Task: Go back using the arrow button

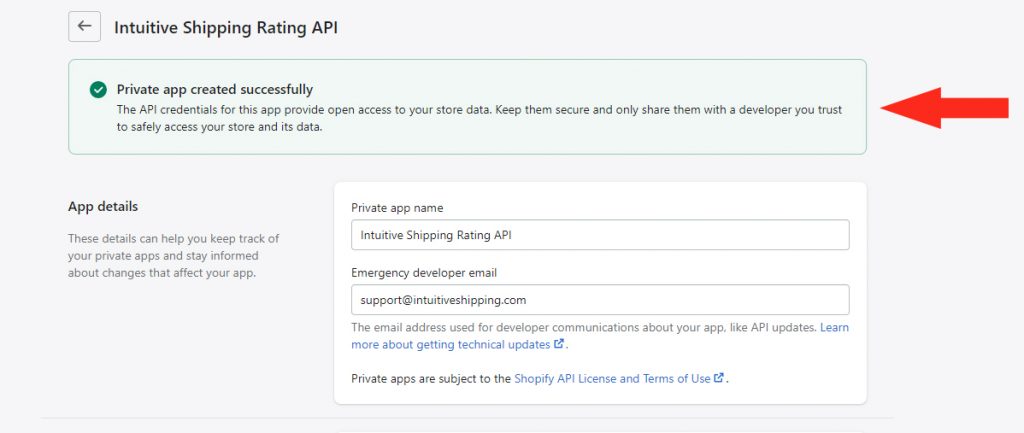Action: 84,26
